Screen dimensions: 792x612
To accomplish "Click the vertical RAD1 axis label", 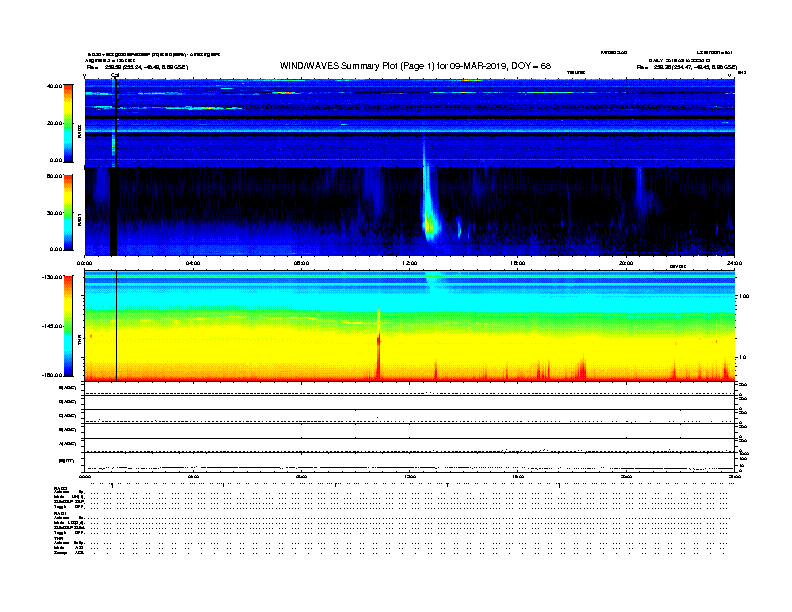I will click(x=79, y=219).
